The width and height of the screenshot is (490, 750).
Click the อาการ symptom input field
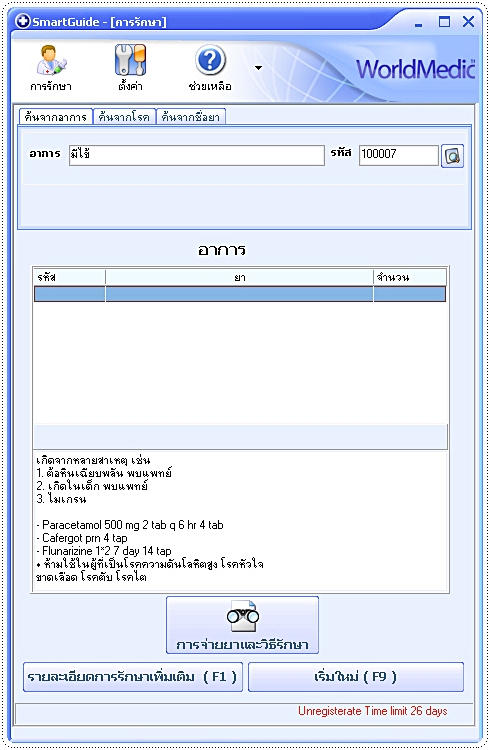point(197,155)
